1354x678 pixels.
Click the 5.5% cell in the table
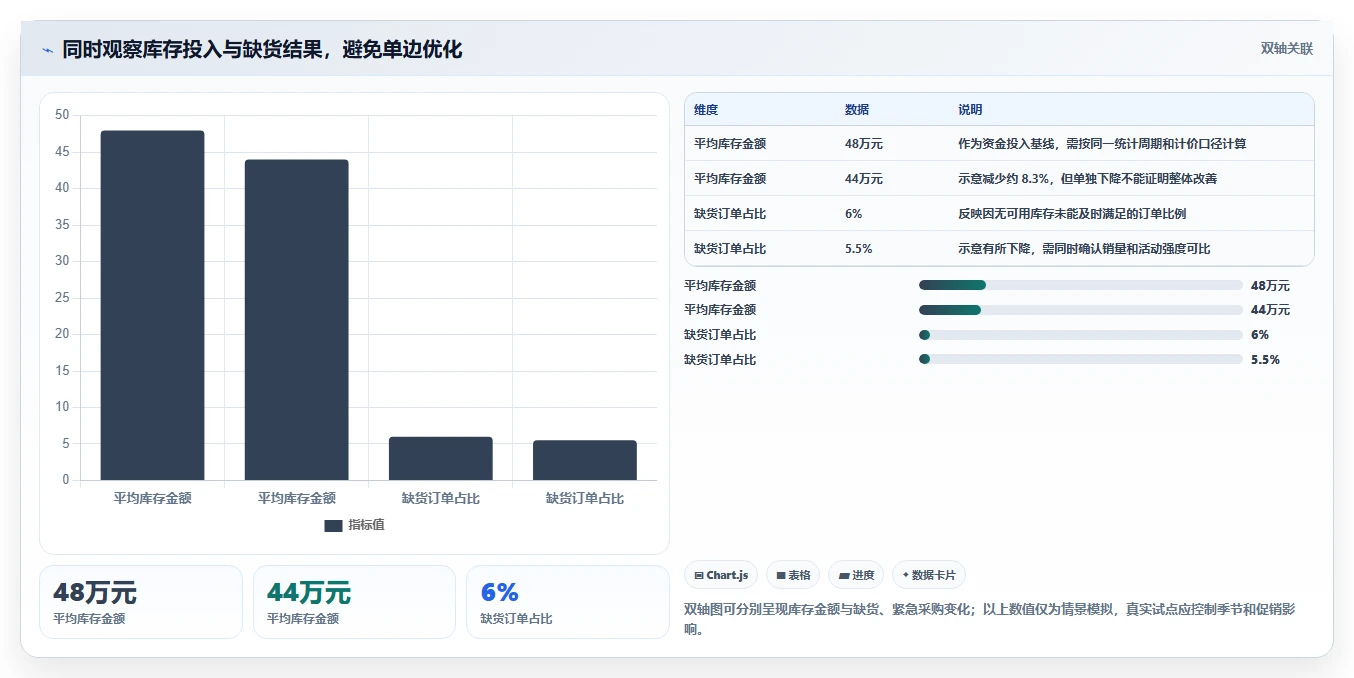858,249
